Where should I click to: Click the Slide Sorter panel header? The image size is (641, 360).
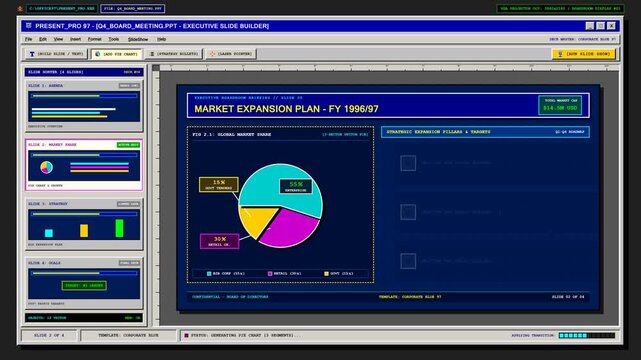tap(84, 72)
